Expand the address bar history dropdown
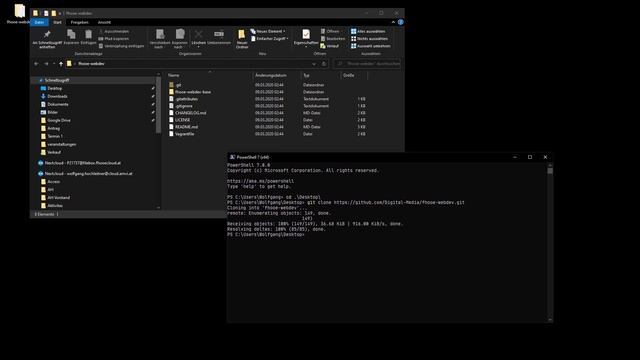 pyautogui.click(x=313, y=64)
